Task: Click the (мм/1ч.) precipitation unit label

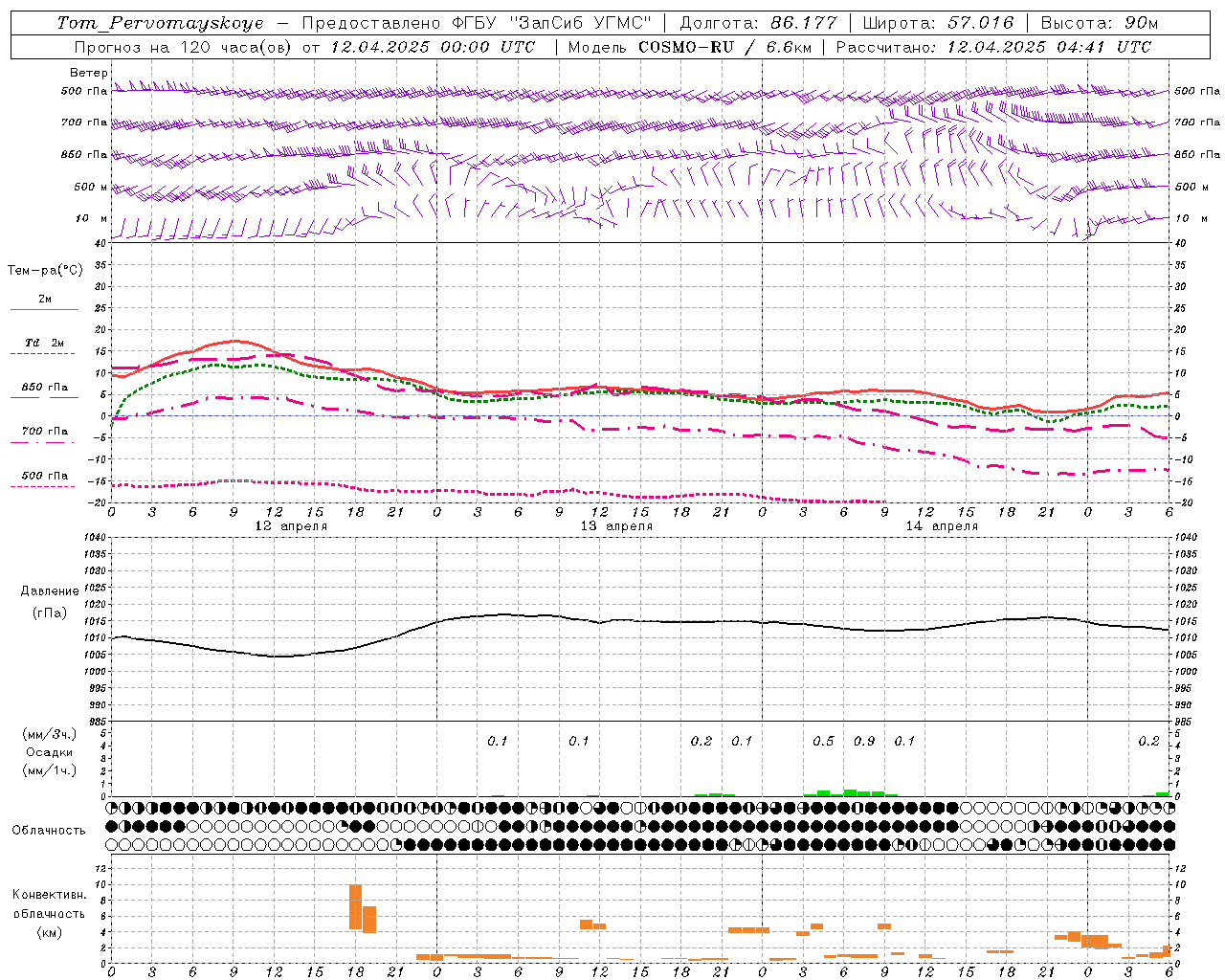Action: click(50, 770)
